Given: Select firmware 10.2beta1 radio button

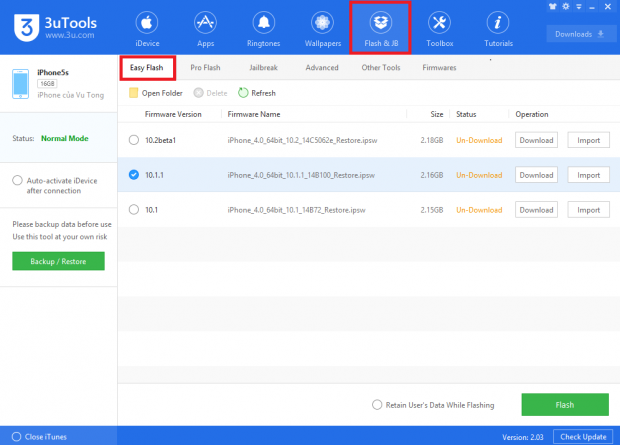Looking at the screenshot, I should (x=134, y=140).
